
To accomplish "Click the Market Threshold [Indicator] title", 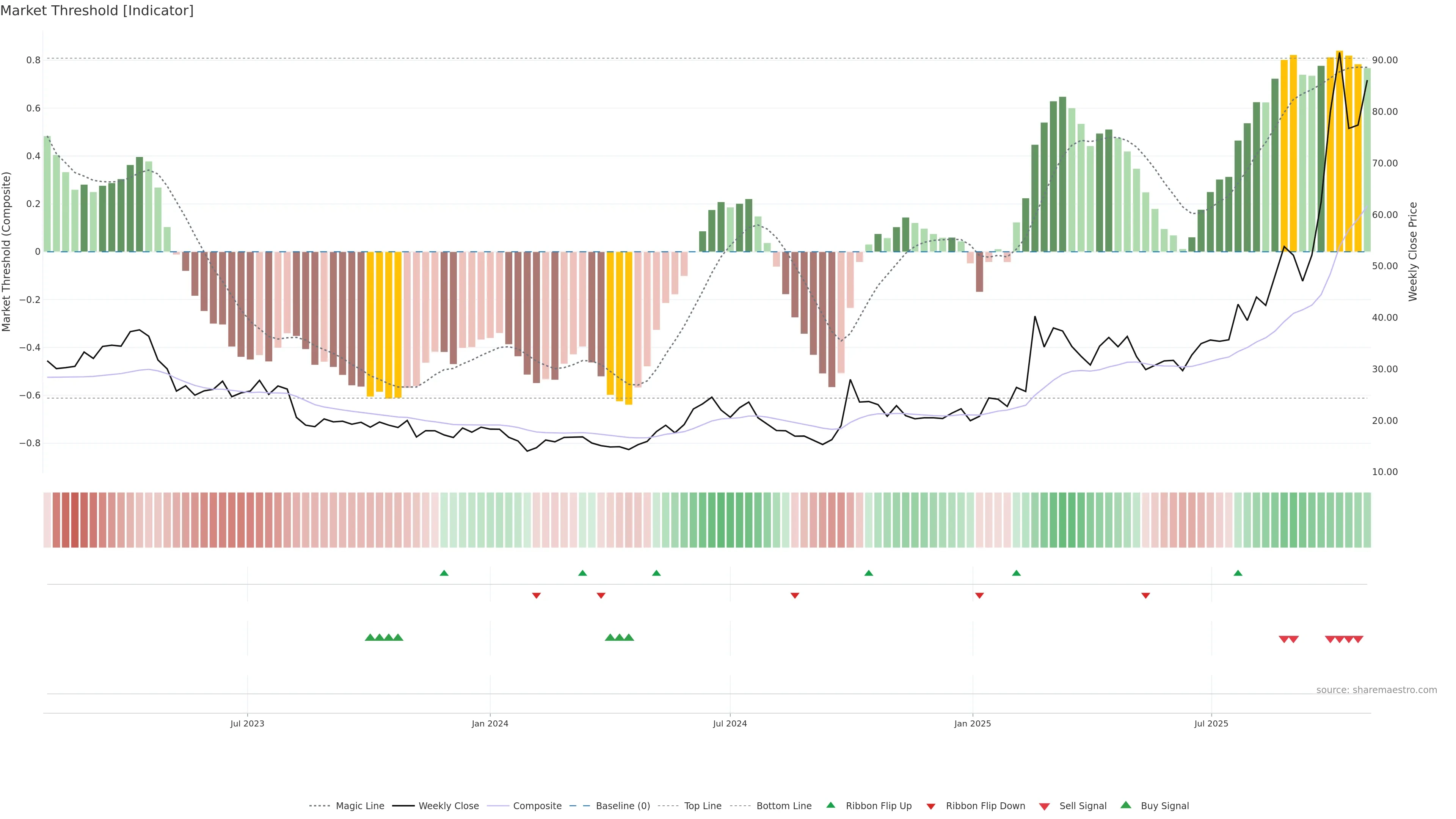I will click(x=97, y=11).
